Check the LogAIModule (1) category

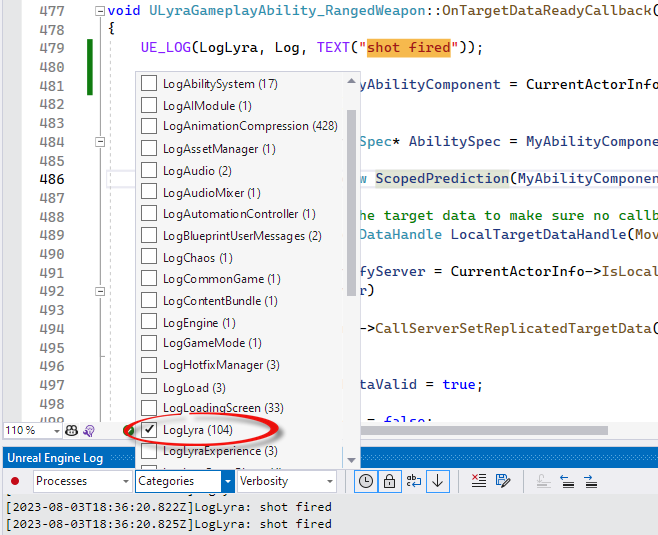point(149,105)
